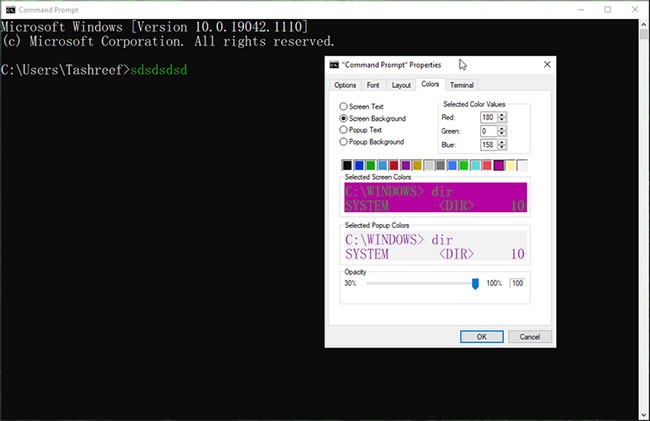Select the Popup Background radio button
This screenshot has width=650, height=421.
345,142
